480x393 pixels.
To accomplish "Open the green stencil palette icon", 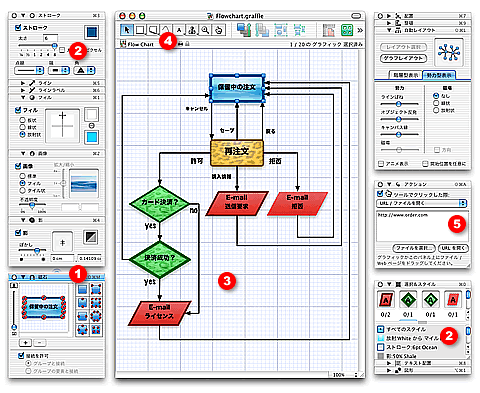I will coord(347,30).
